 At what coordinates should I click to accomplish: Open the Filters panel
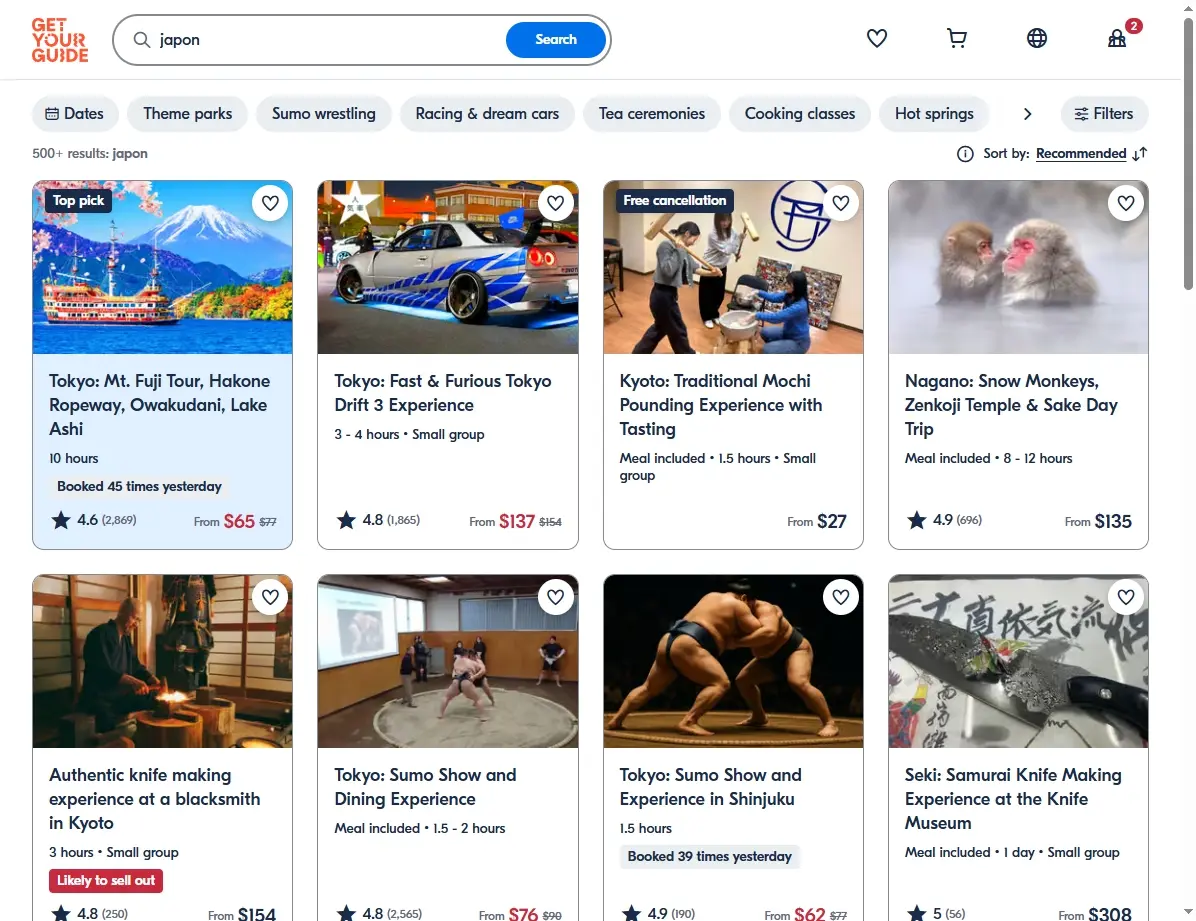click(x=1104, y=114)
